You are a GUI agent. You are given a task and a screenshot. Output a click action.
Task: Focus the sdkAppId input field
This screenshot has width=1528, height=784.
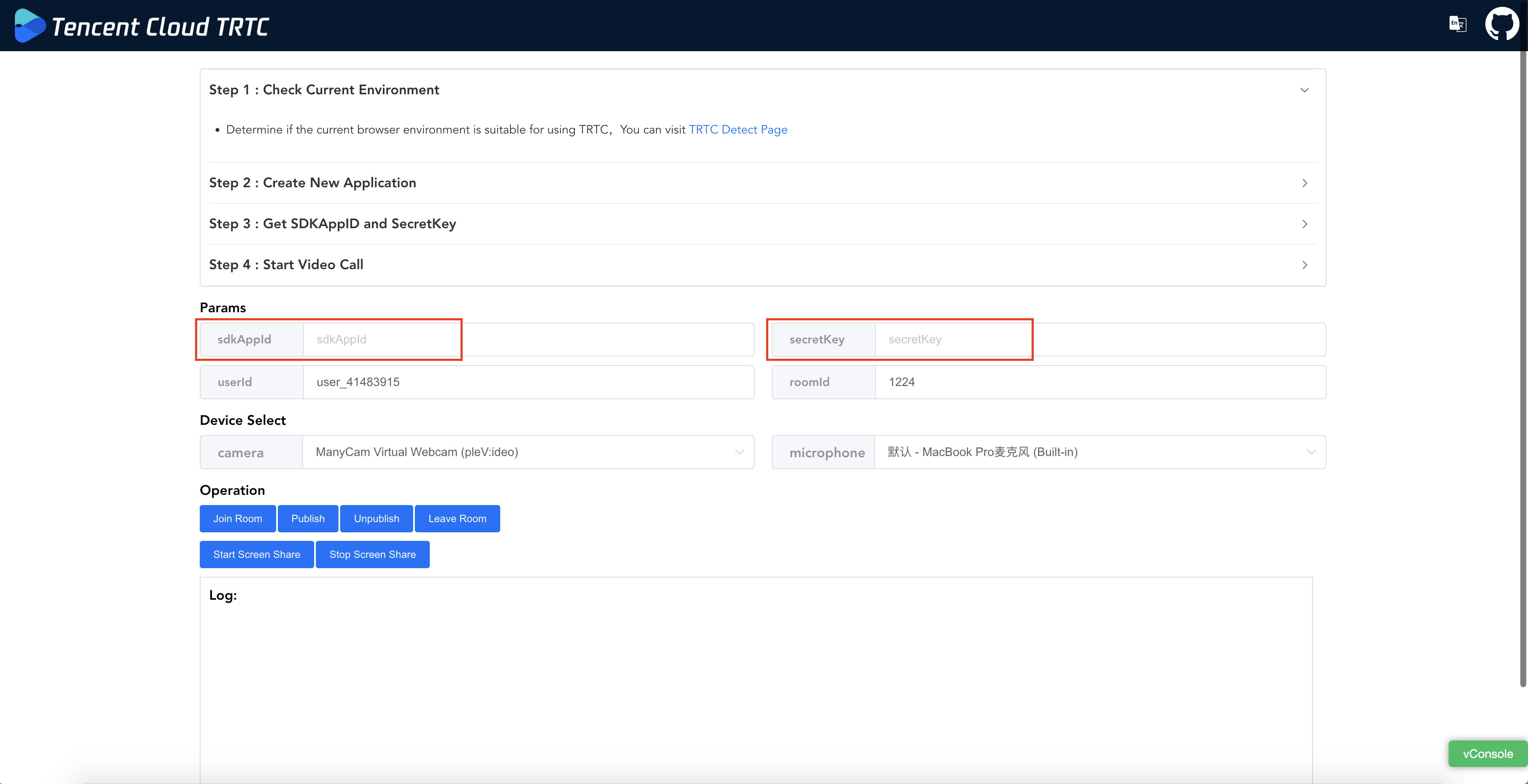coord(528,340)
